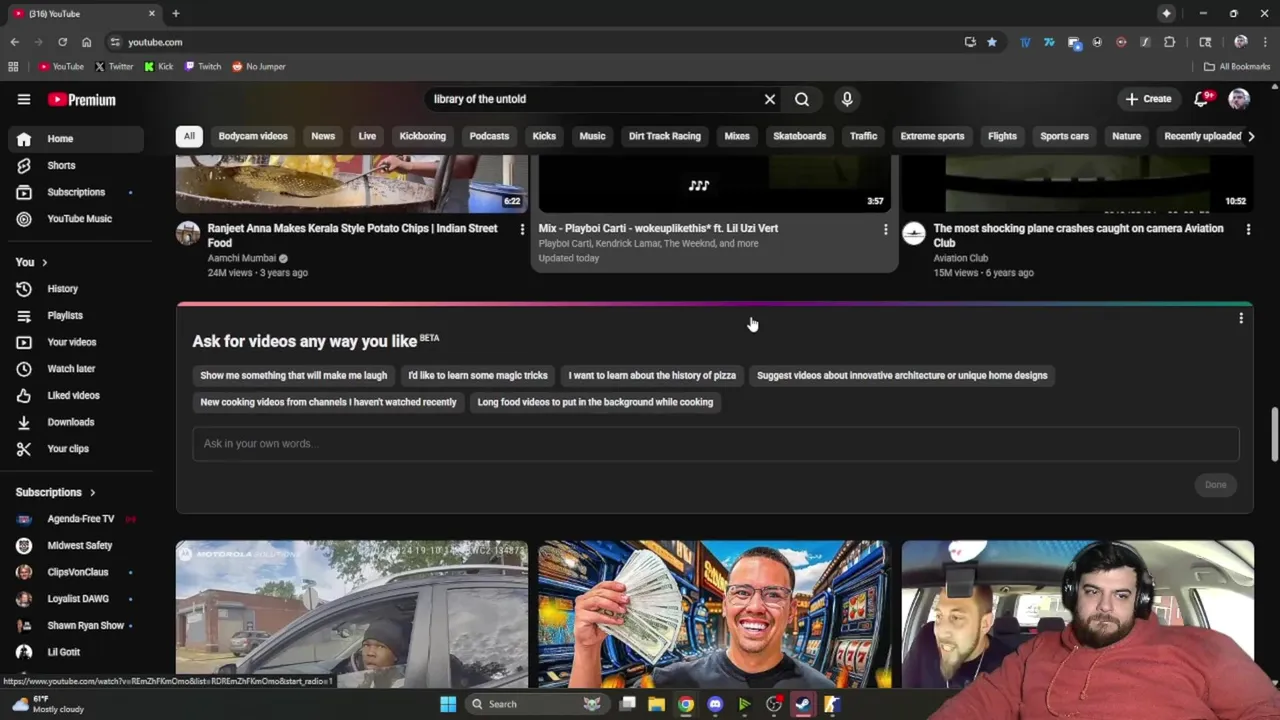Select the Dirt Track Racing chip

(665, 136)
